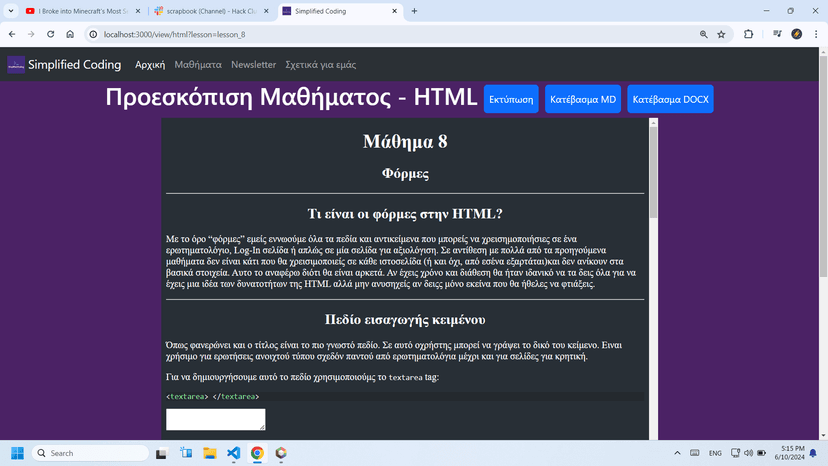Viewport: 828px width, 466px height.
Task: Open Visual Studio Code from the taskbar
Action: [x=233, y=453]
